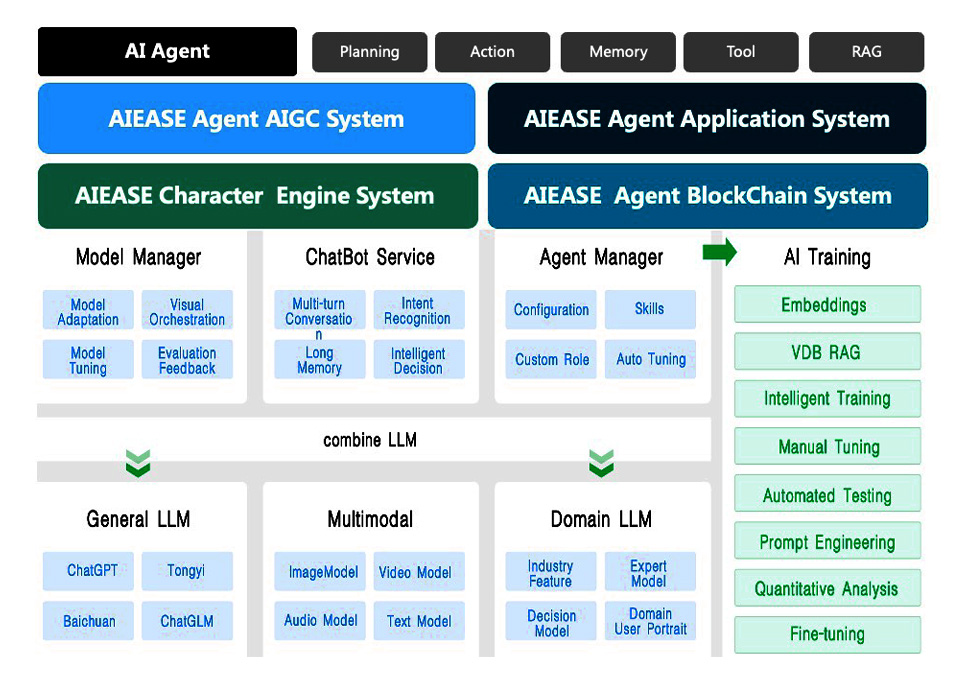Select the Planning tab at top
The image size is (968, 675).
[369, 52]
